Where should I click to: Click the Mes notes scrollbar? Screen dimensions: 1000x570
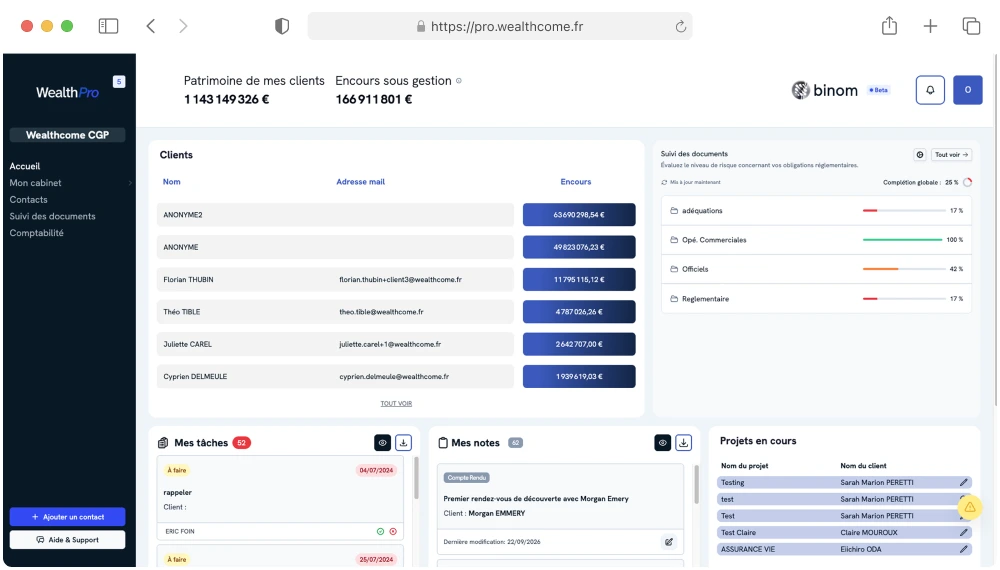[x=696, y=485]
